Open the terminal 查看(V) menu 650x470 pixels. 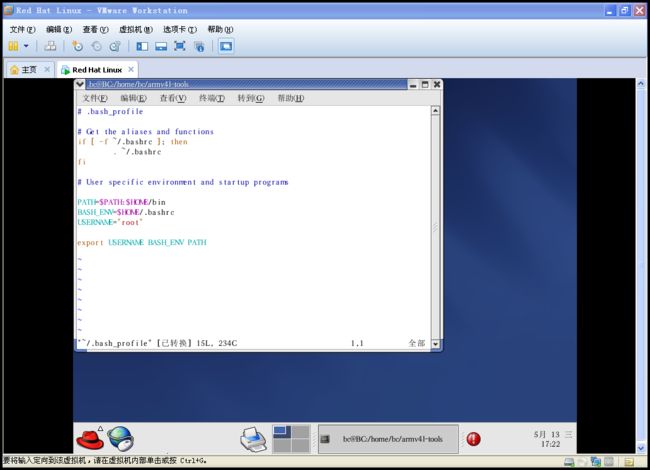point(173,98)
